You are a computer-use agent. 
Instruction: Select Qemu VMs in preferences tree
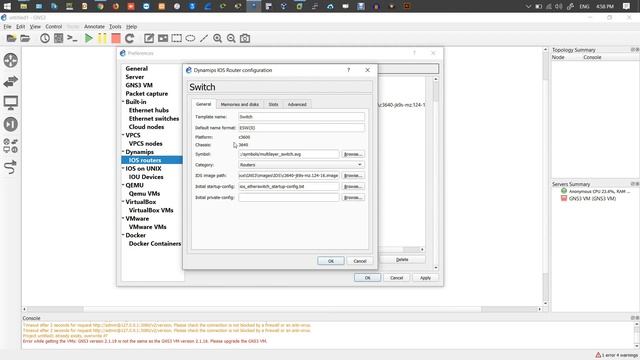(x=144, y=193)
